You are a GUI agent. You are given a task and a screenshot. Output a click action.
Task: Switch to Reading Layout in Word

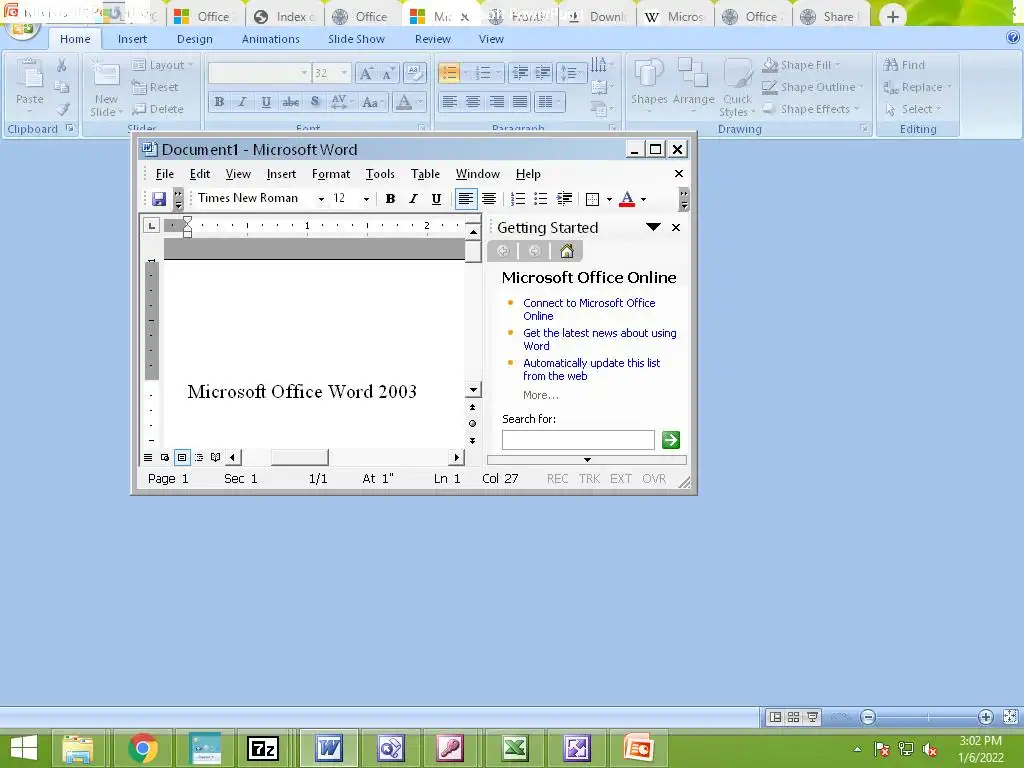(216, 457)
